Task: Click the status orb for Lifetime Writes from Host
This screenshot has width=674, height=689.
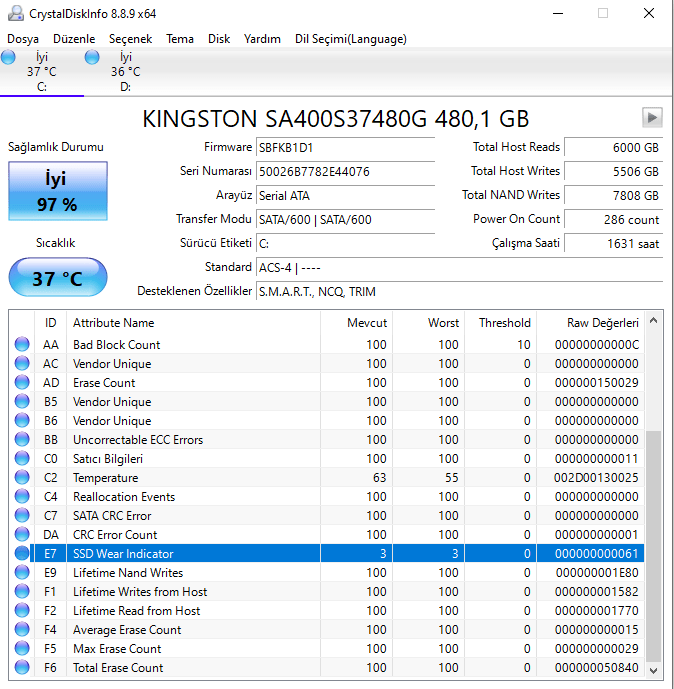Action: (22, 591)
